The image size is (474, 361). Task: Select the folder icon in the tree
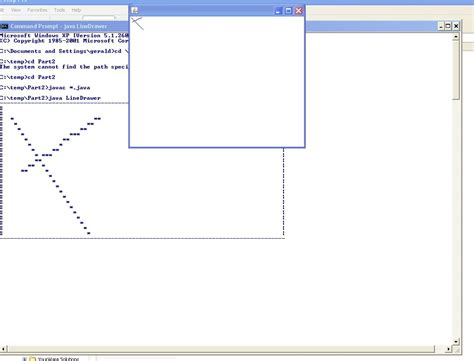click(32, 359)
